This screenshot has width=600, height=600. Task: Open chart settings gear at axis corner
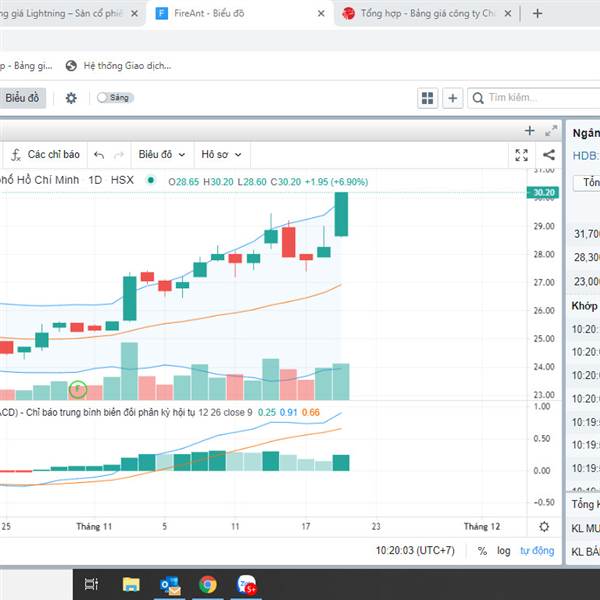point(544,527)
